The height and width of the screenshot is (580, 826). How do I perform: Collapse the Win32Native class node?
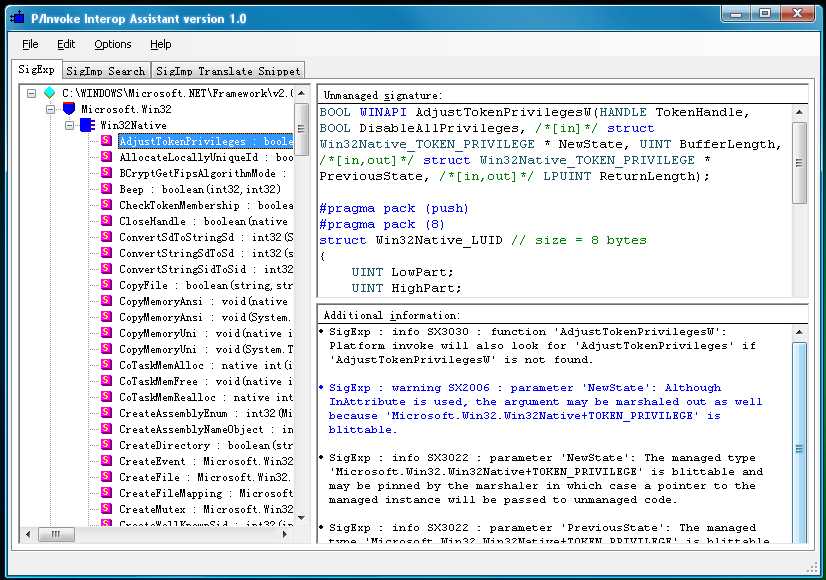coord(70,125)
